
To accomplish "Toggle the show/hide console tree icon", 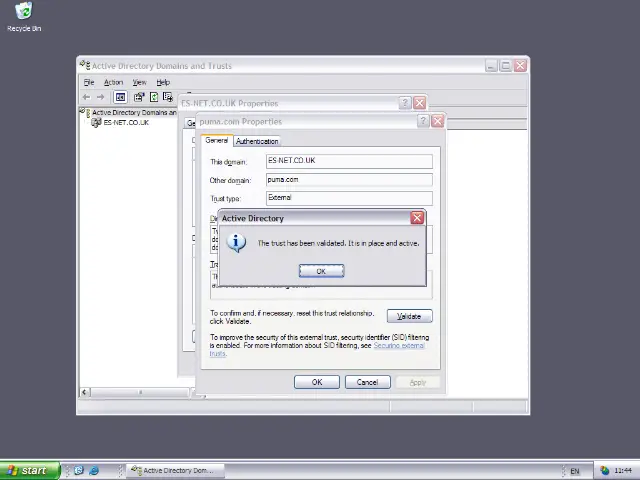I will tap(120, 97).
